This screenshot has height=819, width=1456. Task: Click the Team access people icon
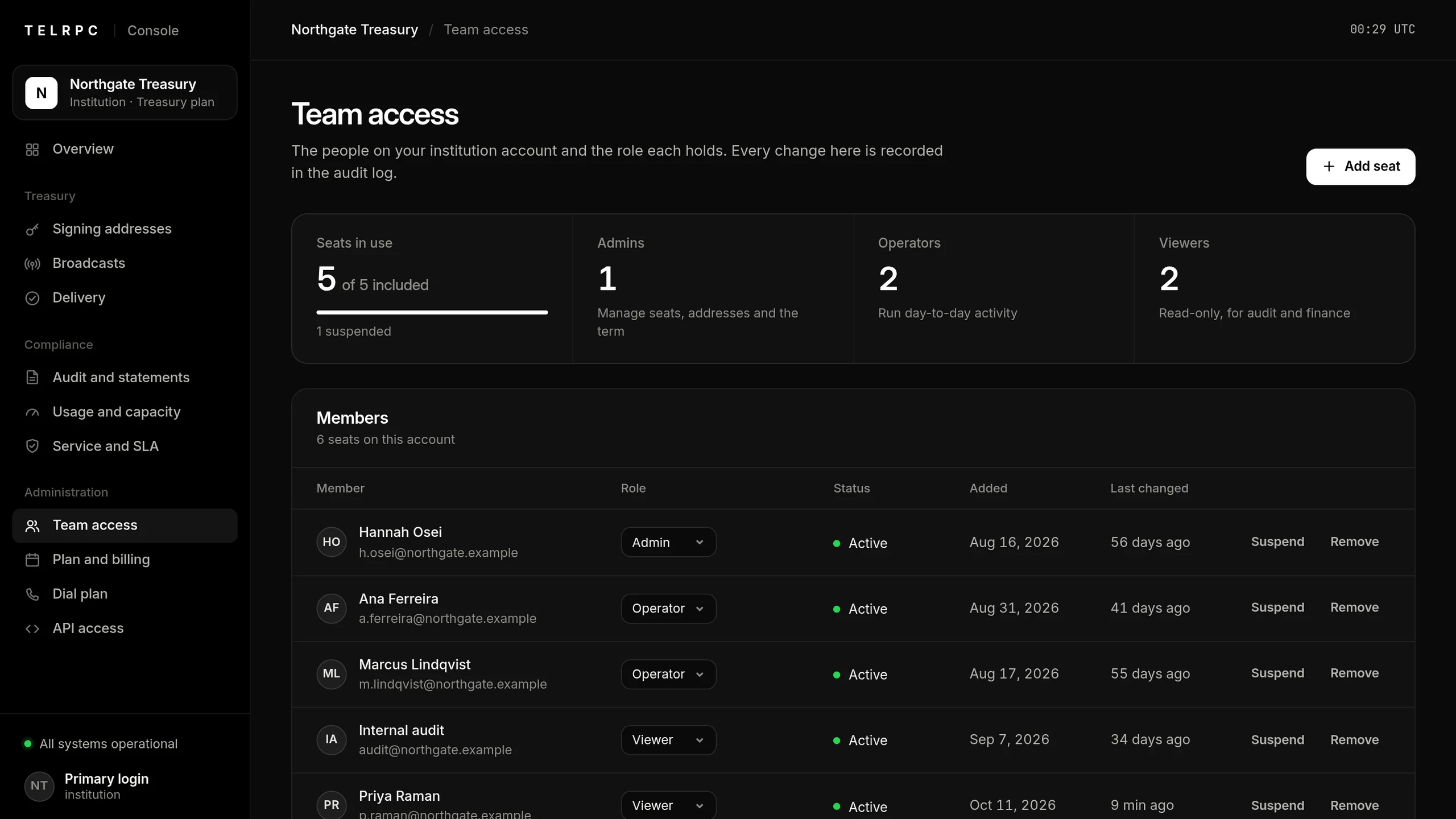click(x=32, y=526)
